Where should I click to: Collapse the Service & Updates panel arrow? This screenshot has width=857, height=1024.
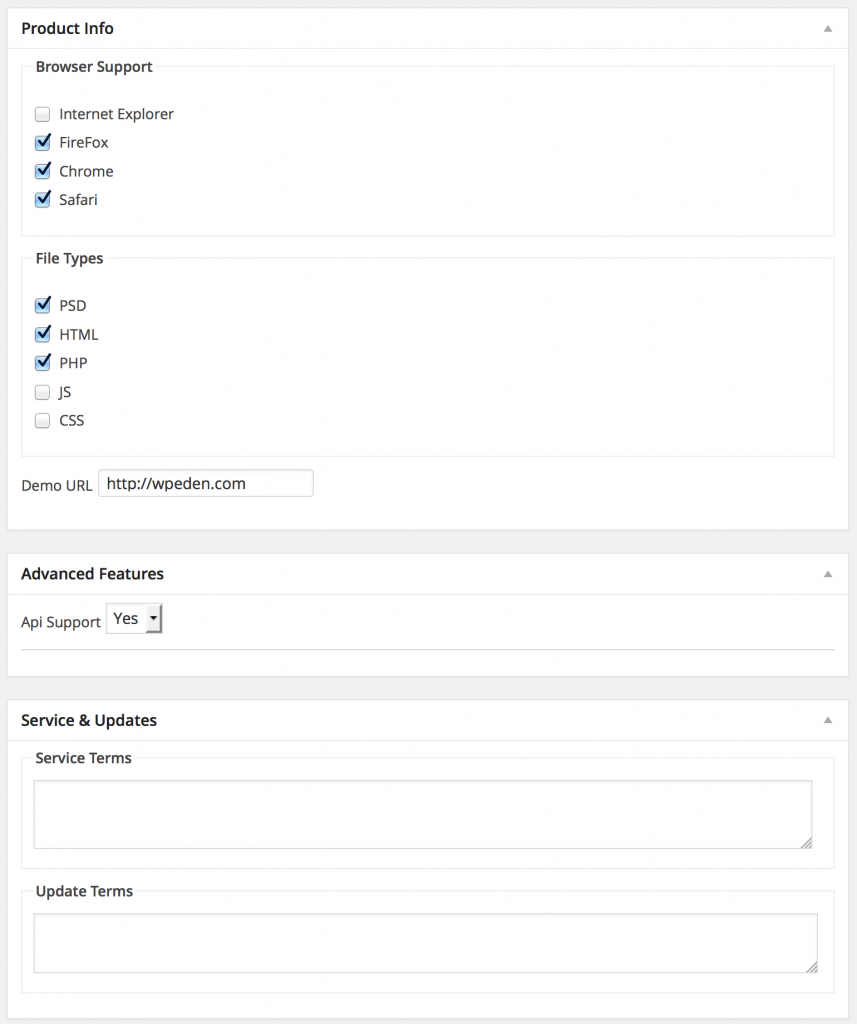tap(828, 720)
